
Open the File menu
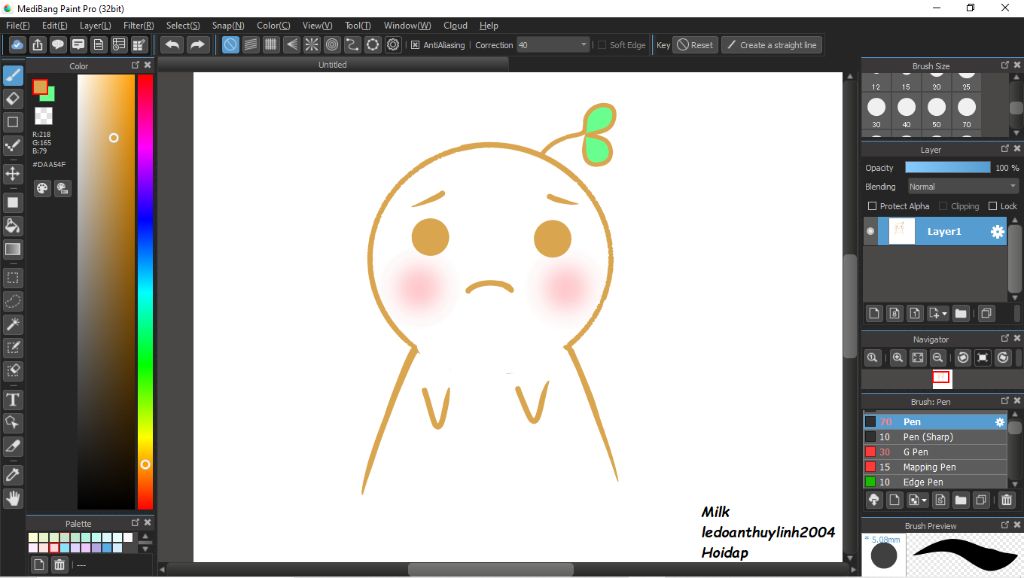point(18,25)
